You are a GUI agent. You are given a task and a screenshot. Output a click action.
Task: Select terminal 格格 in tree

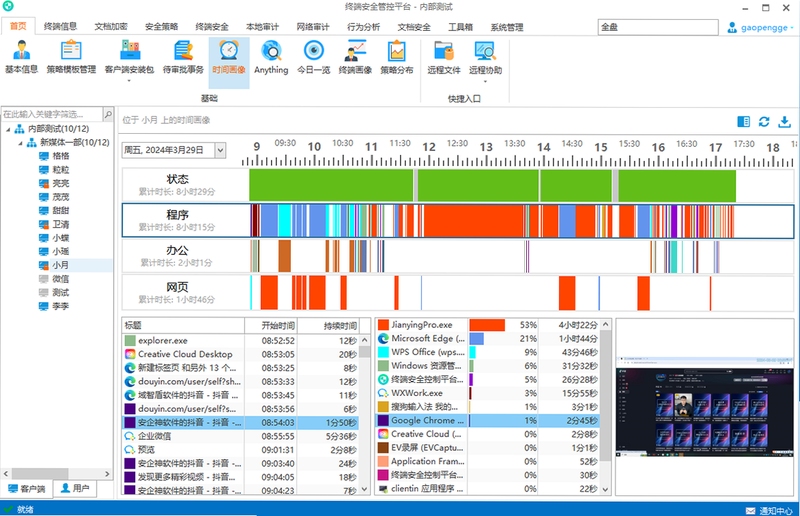(x=60, y=156)
